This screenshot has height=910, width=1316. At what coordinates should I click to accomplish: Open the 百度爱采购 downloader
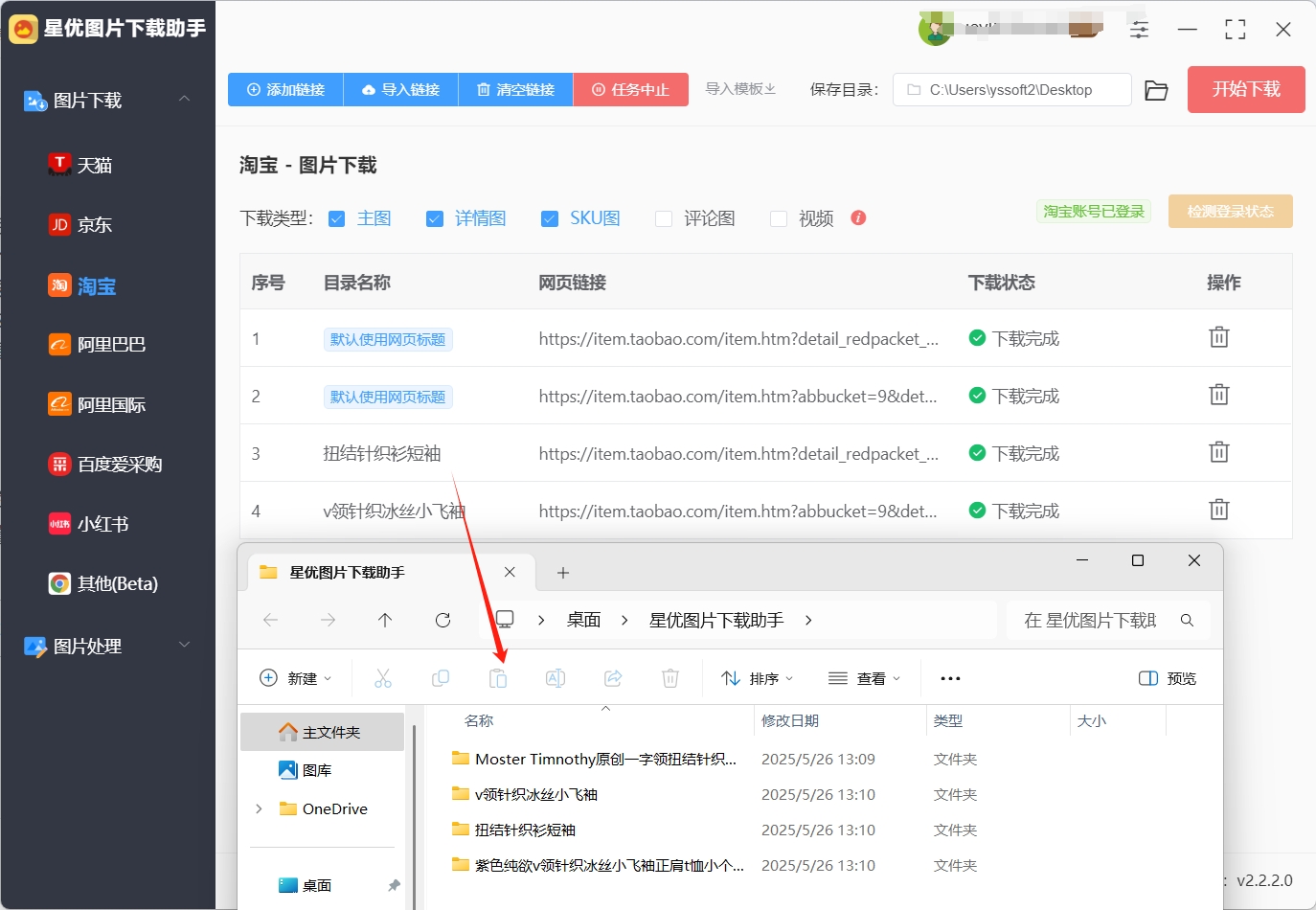[x=105, y=465]
